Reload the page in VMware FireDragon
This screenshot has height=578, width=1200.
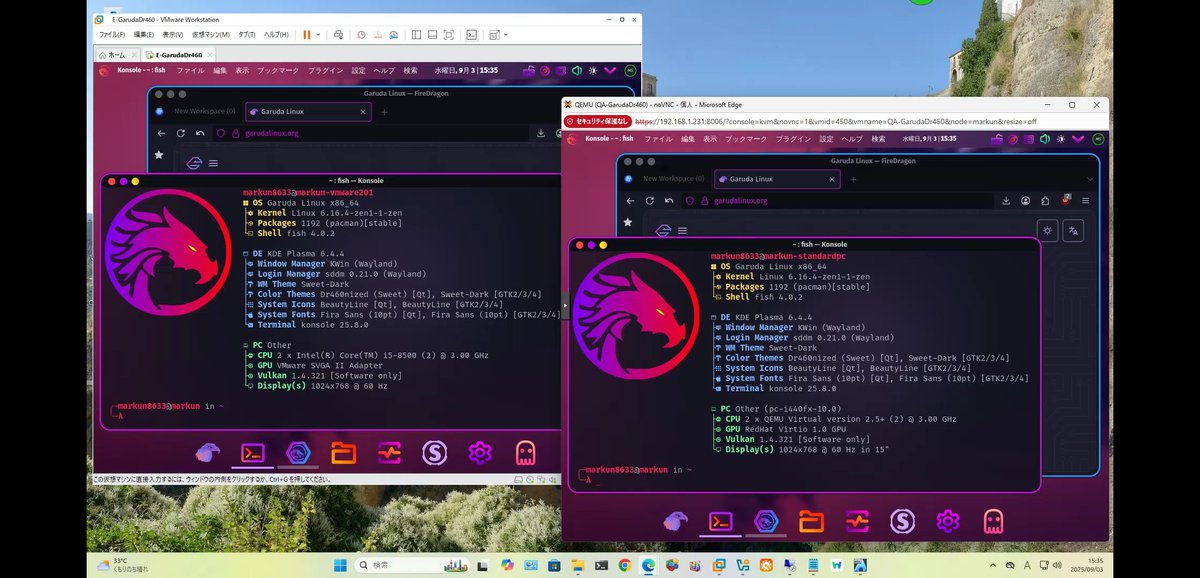point(180,133)
